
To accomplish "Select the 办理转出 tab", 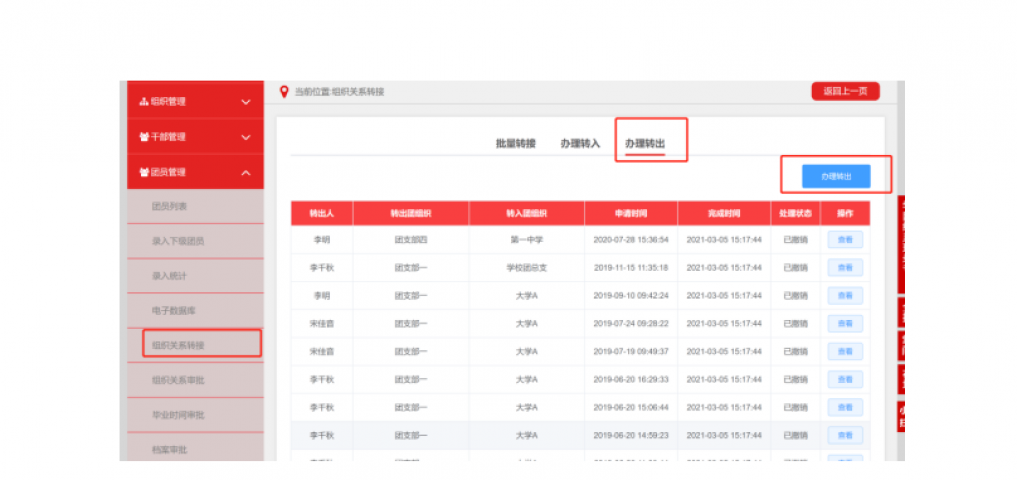I will click(x=645, y=144).
